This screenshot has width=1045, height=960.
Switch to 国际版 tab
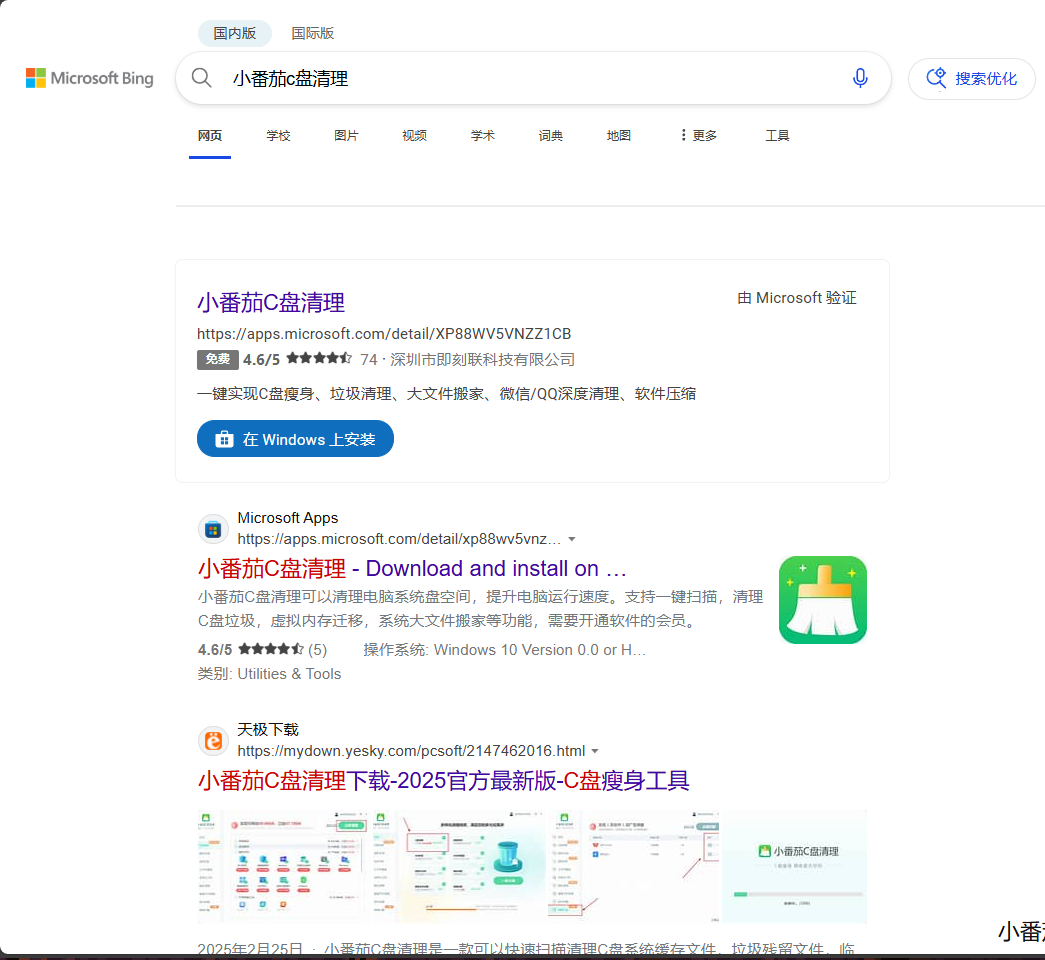click(313, 33)
